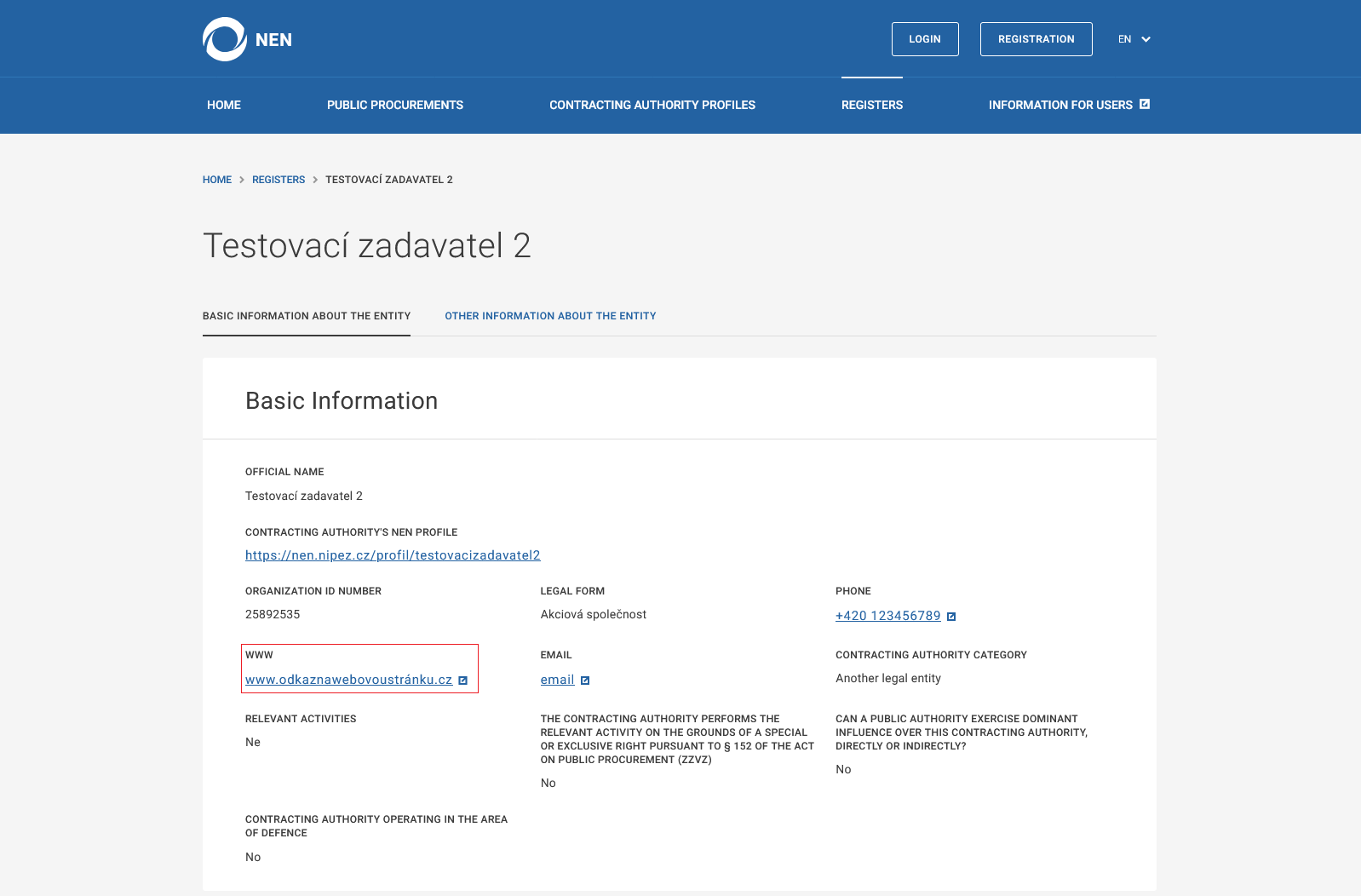Follow the www.odkaznawebovoustránku.cz link

point(348,680)
